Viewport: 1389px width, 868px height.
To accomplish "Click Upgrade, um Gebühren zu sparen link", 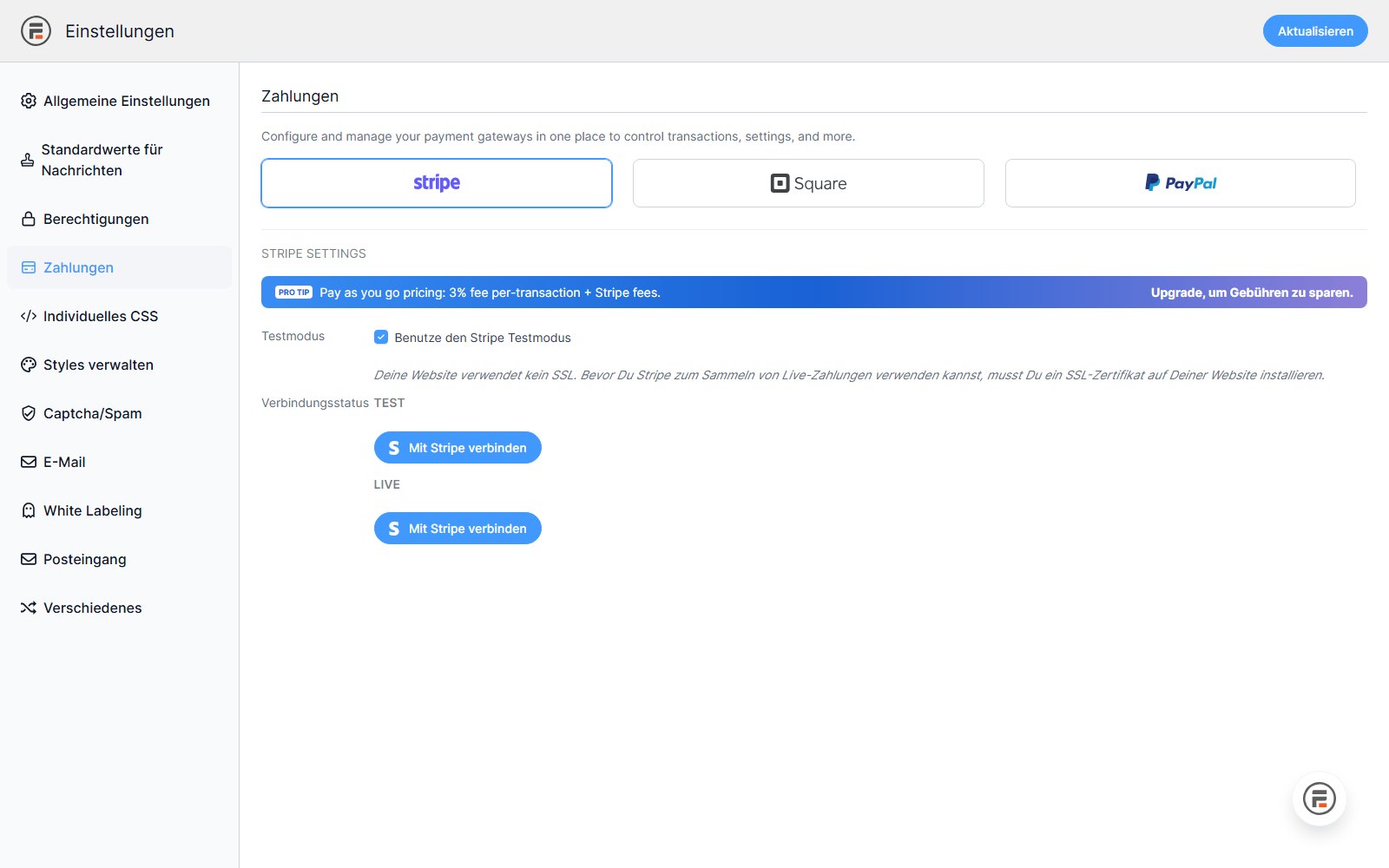I will pyautogui.click(x=1252, y=293).
